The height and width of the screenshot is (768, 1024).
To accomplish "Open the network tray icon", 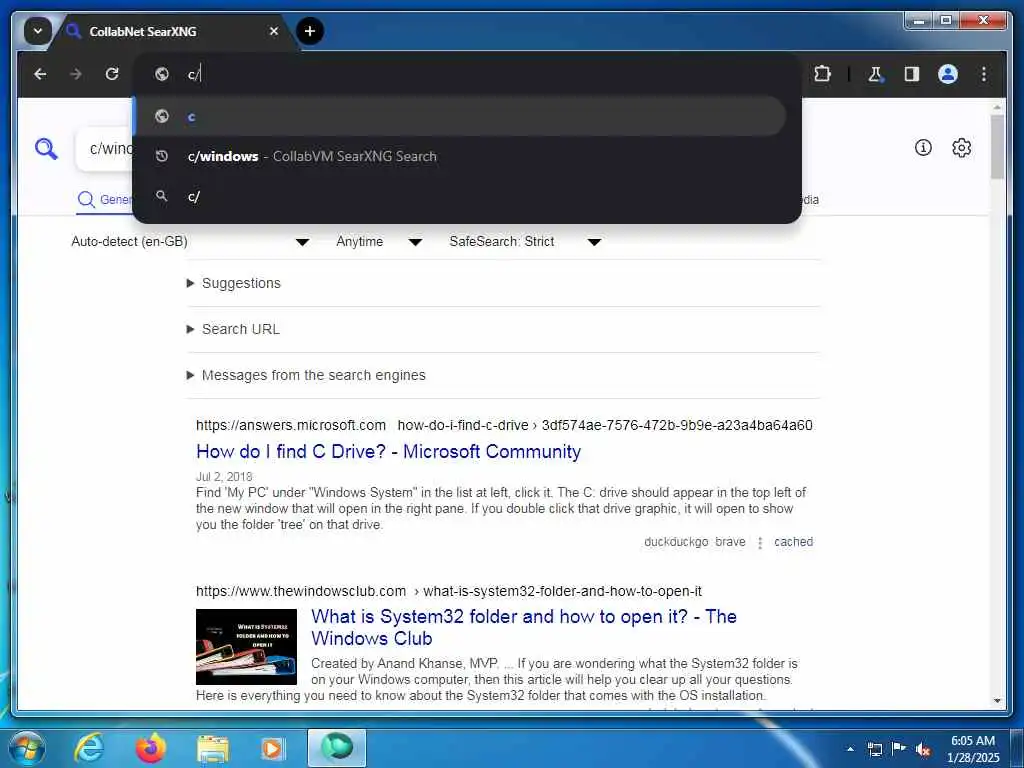I will pos(874,749).
